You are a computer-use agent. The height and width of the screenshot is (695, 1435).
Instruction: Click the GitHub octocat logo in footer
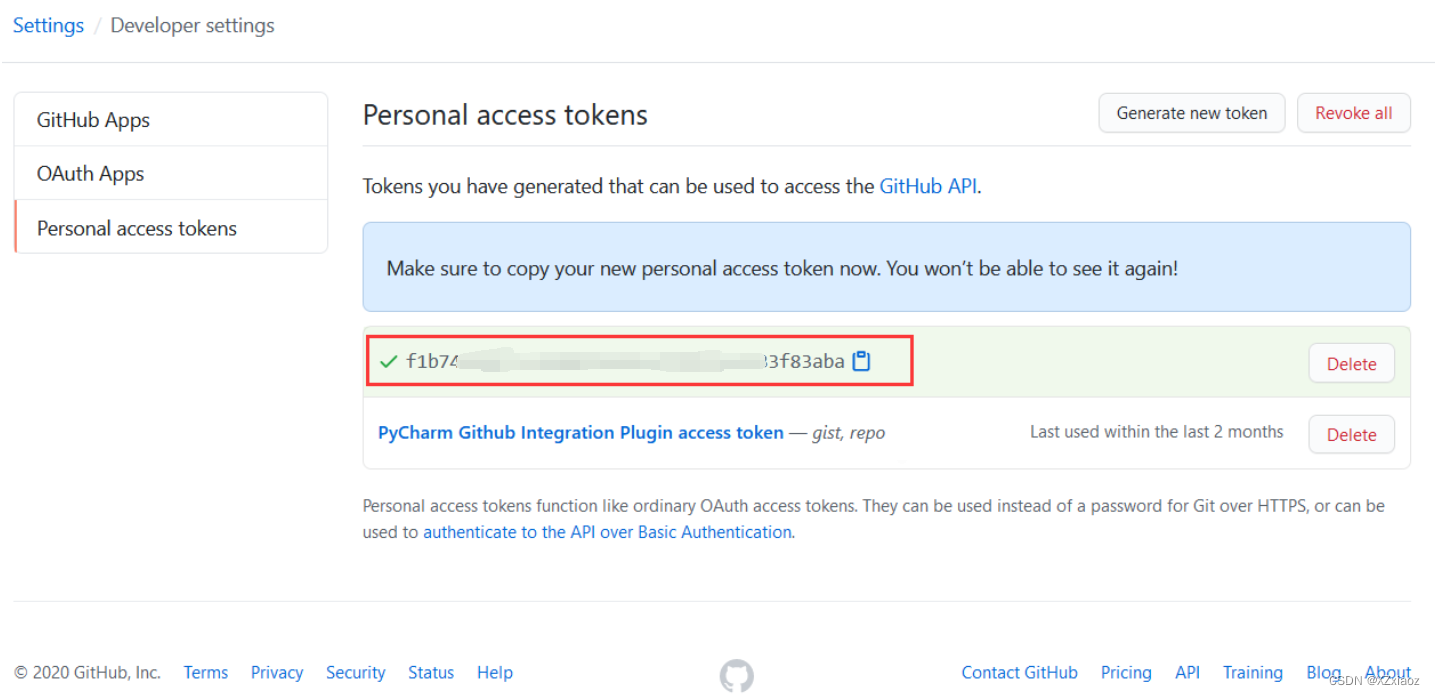[737, 676]
